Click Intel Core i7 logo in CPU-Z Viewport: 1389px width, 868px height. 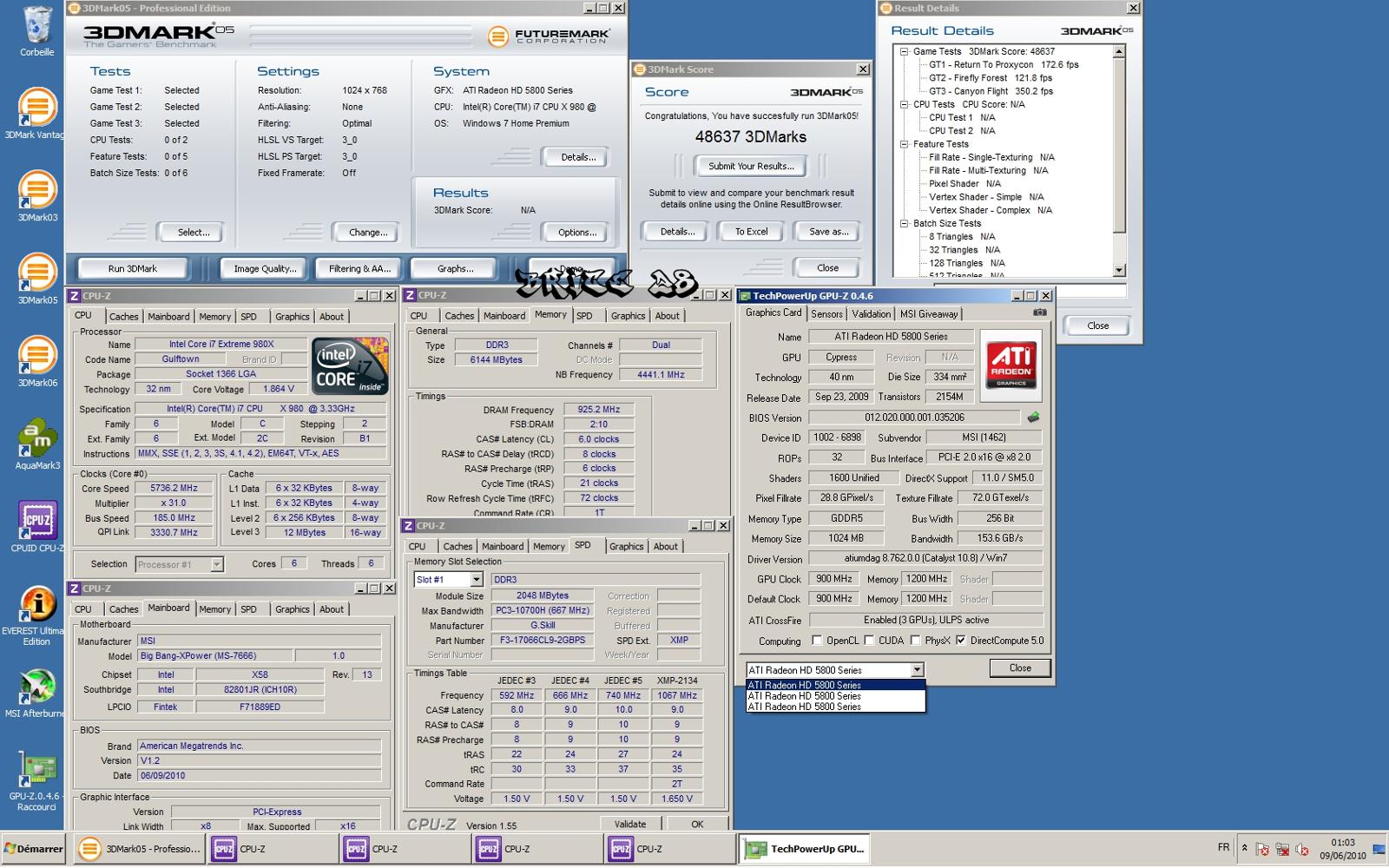click(350, 365)
